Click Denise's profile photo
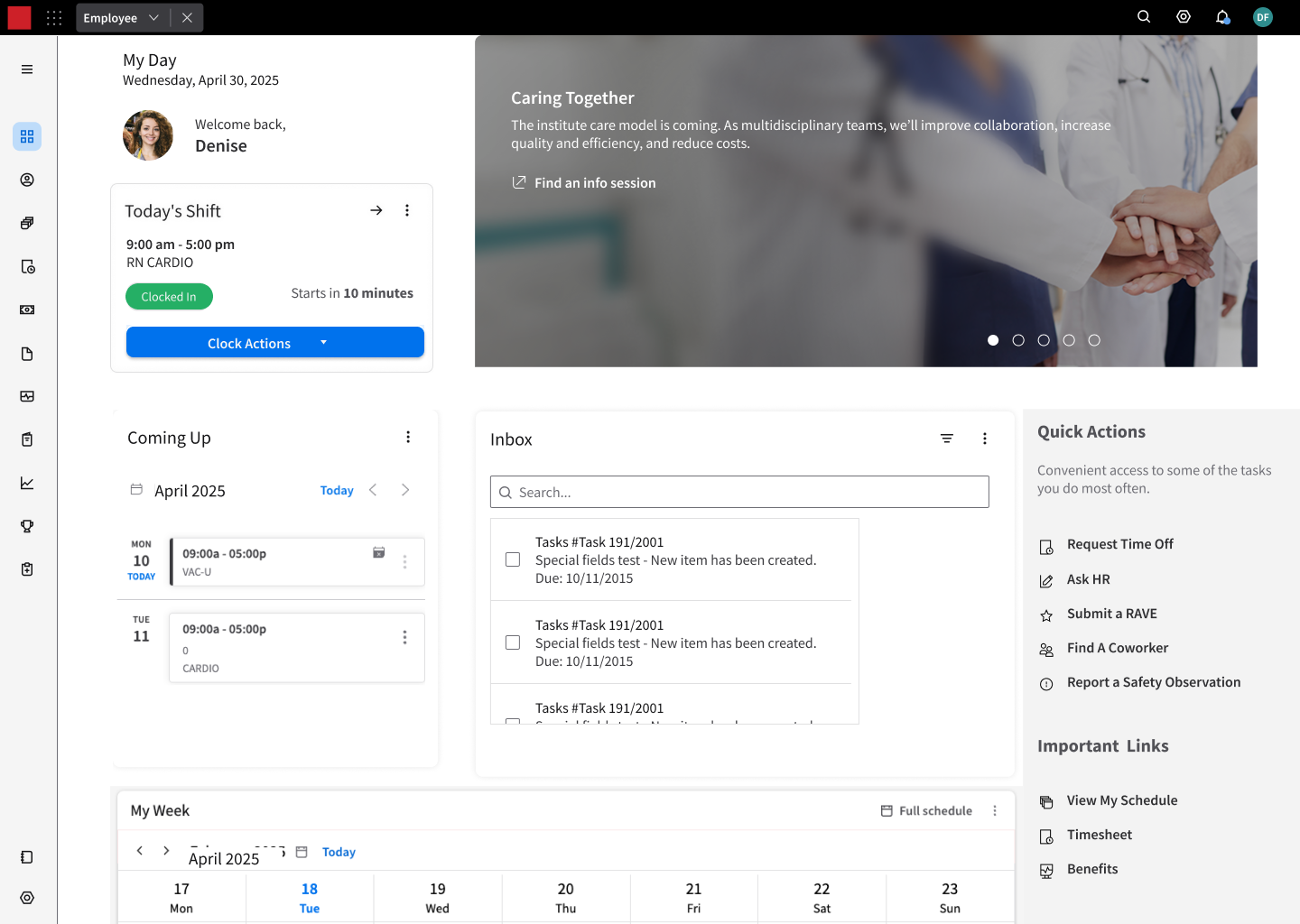The image size is (1300, 924). (x=148, y=135)
